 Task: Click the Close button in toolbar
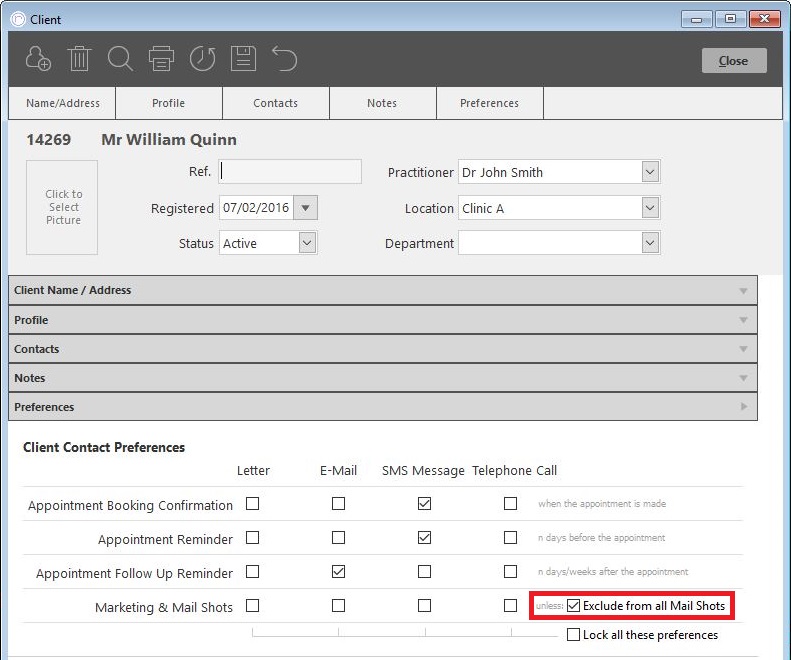pyautogui.click(x=734, y=61)
